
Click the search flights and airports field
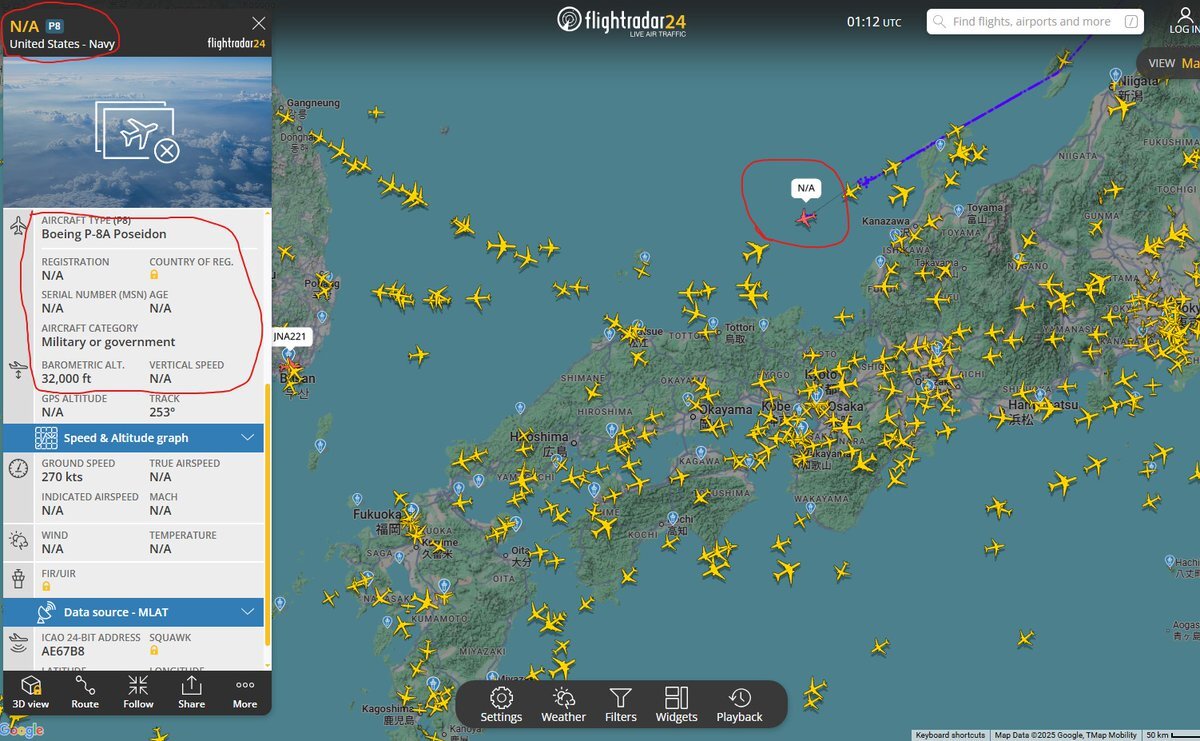tap(1035, 21)
